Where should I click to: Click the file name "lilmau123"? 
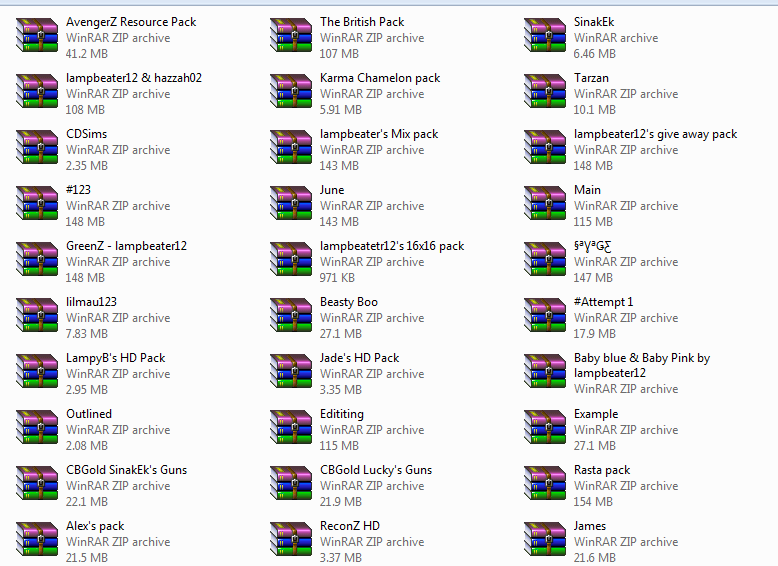click(x=91, y=303)
